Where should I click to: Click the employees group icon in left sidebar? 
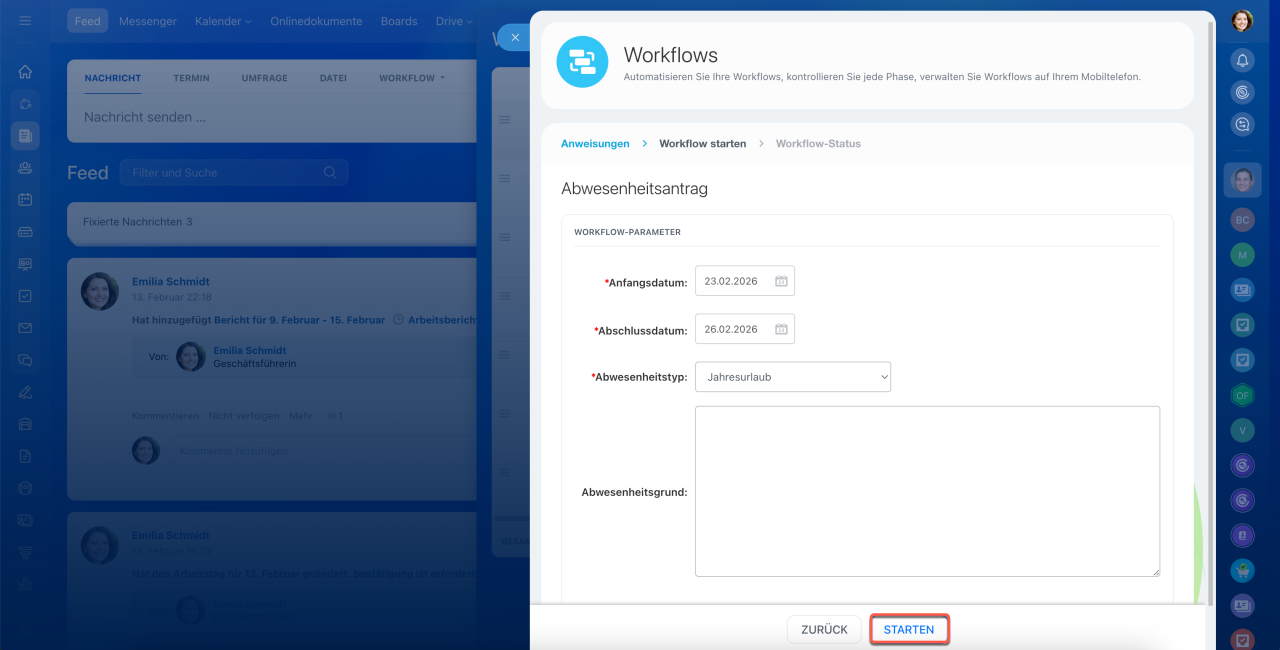(x=25, y=168)
